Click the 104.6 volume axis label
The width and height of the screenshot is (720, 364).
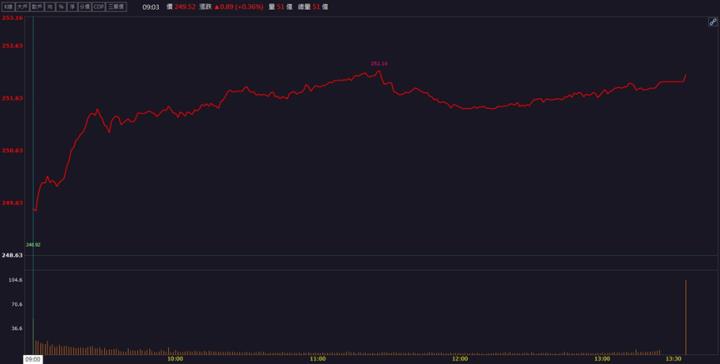point(16,280)
